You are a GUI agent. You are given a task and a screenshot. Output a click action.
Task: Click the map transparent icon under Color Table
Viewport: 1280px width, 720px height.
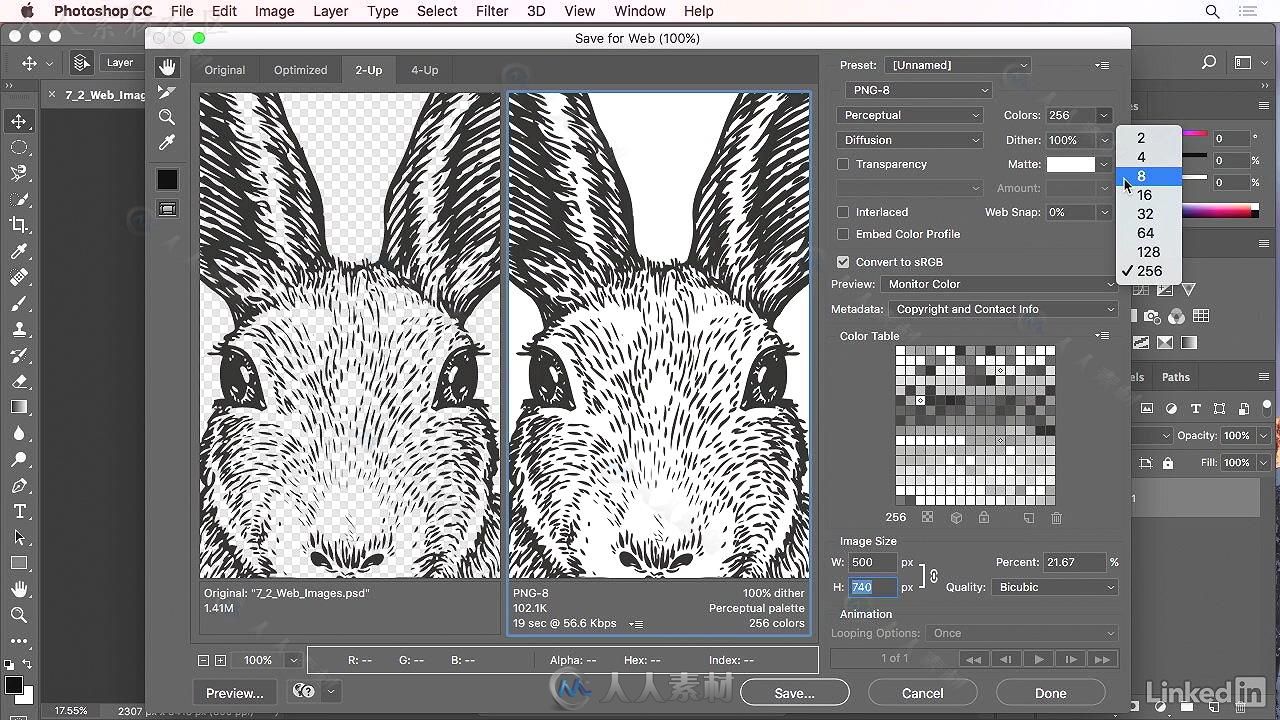click(x=928, y=517)
